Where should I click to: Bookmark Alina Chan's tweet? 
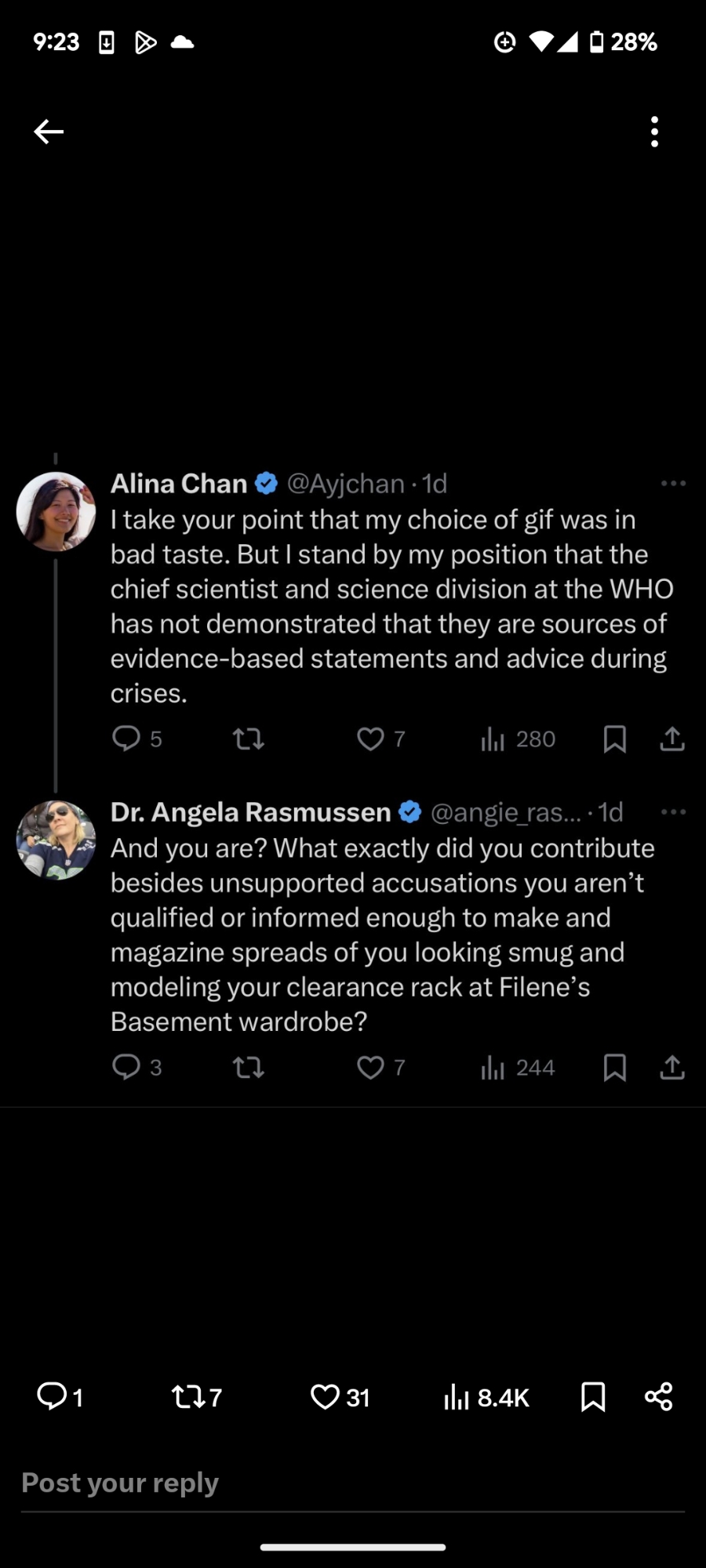click(x=615, y=739)
